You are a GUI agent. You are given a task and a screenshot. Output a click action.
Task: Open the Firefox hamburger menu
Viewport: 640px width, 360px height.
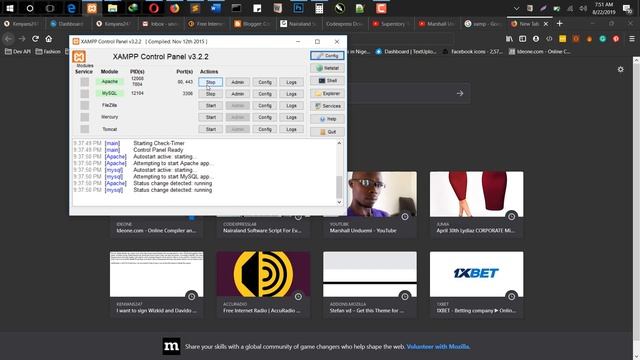pos(632,39)
